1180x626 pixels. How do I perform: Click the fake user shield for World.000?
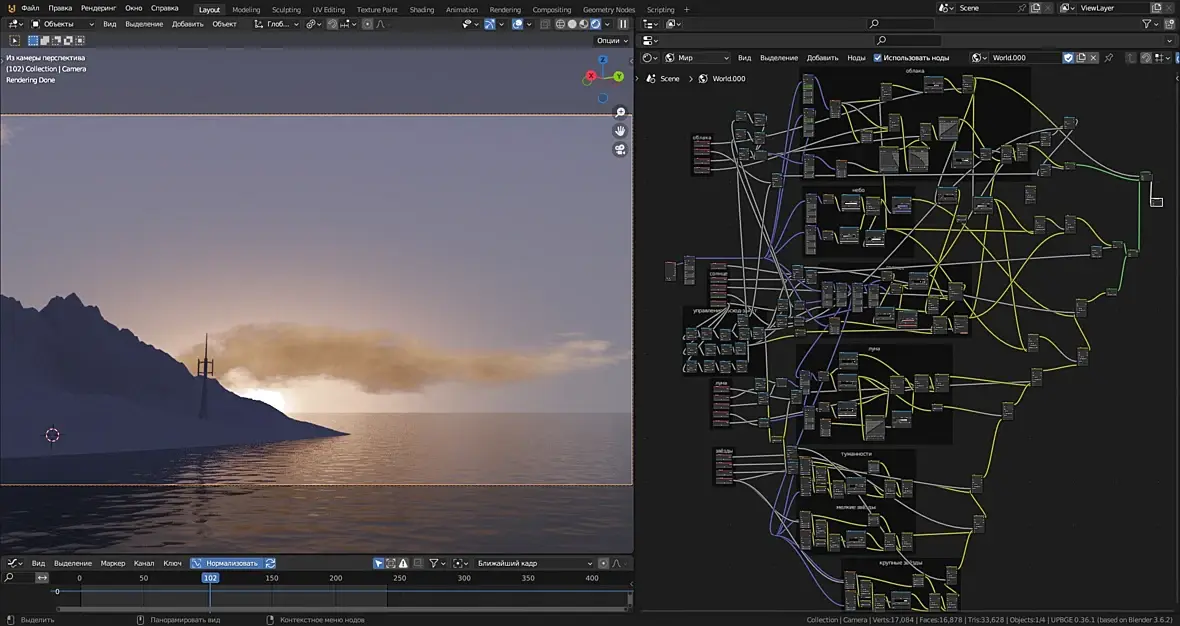point(1068,58)
